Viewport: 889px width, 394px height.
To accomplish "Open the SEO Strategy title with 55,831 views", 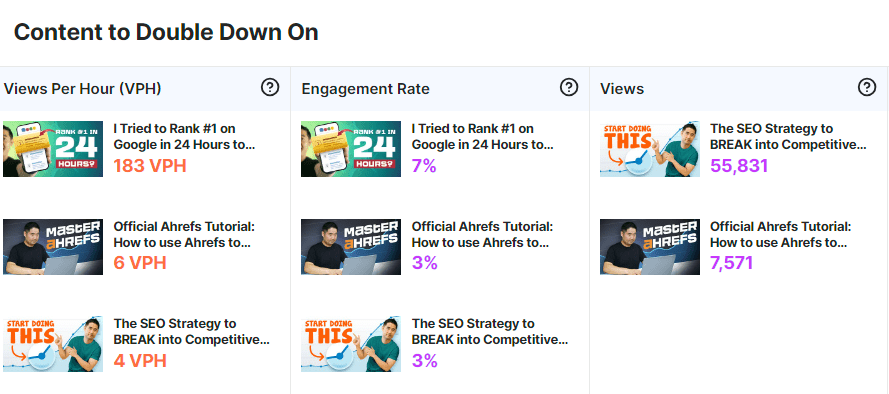I will [788, 137].
